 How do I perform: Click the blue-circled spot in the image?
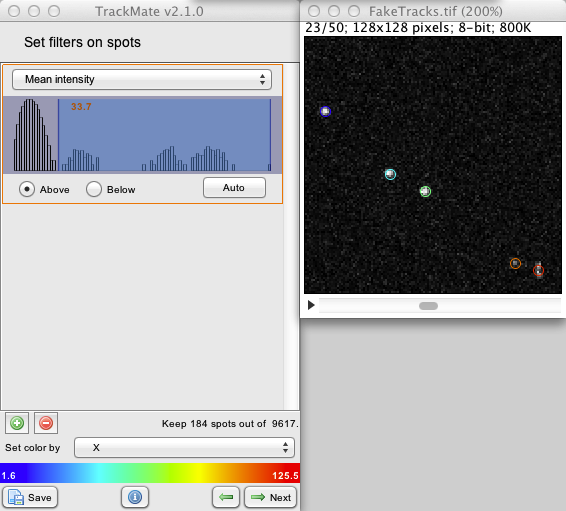[x=325, y=111]
